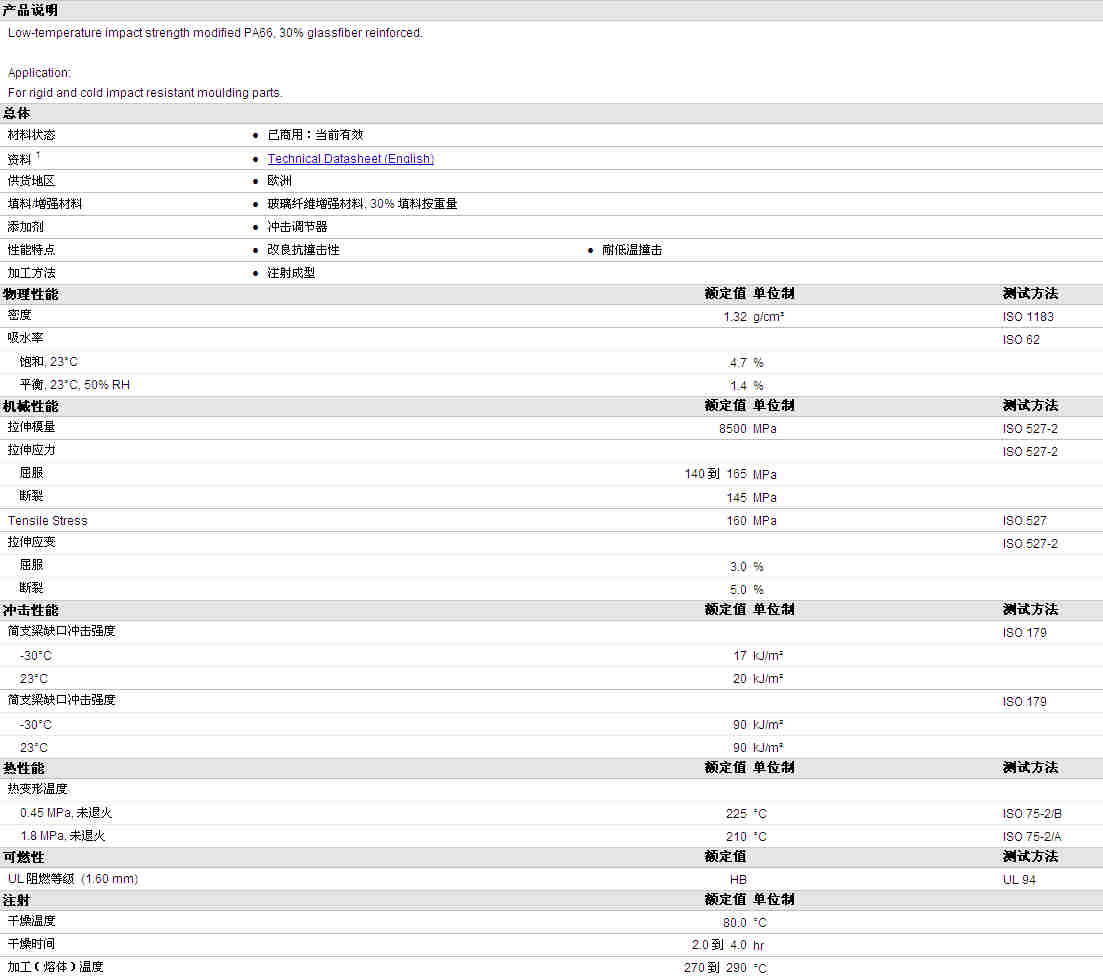Select saturation value 4.7 %
1103x979 pixels.
tap(746, 363)
